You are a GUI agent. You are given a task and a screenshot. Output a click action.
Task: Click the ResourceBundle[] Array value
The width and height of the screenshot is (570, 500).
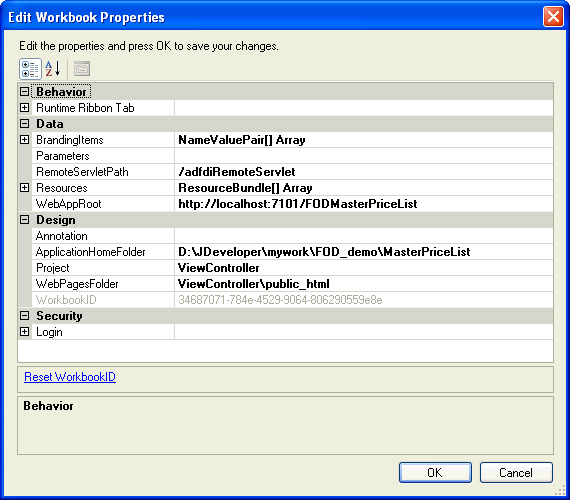364,188
